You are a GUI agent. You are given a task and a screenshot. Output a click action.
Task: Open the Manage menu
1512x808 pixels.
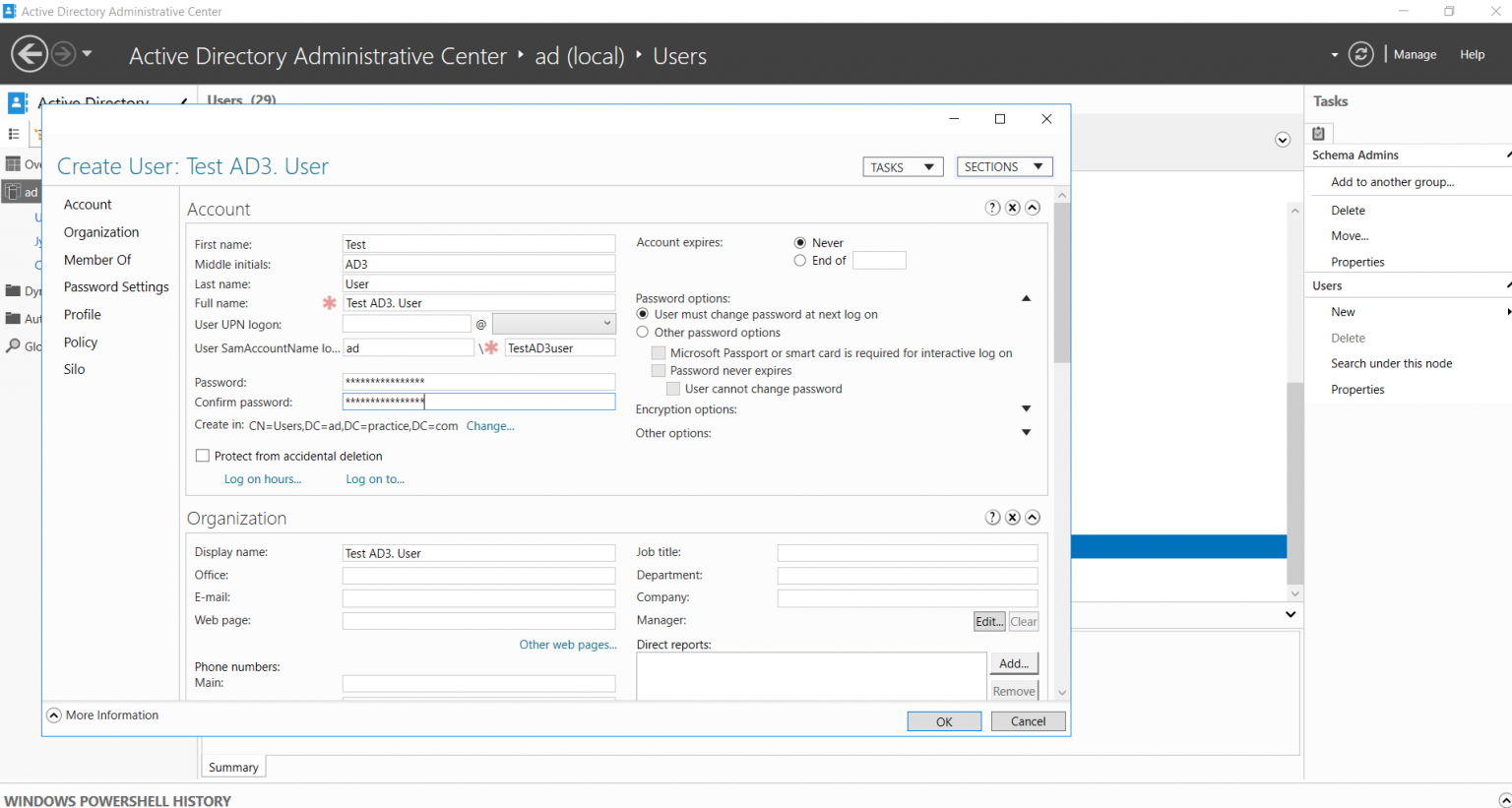click(x=1415, y=55)
